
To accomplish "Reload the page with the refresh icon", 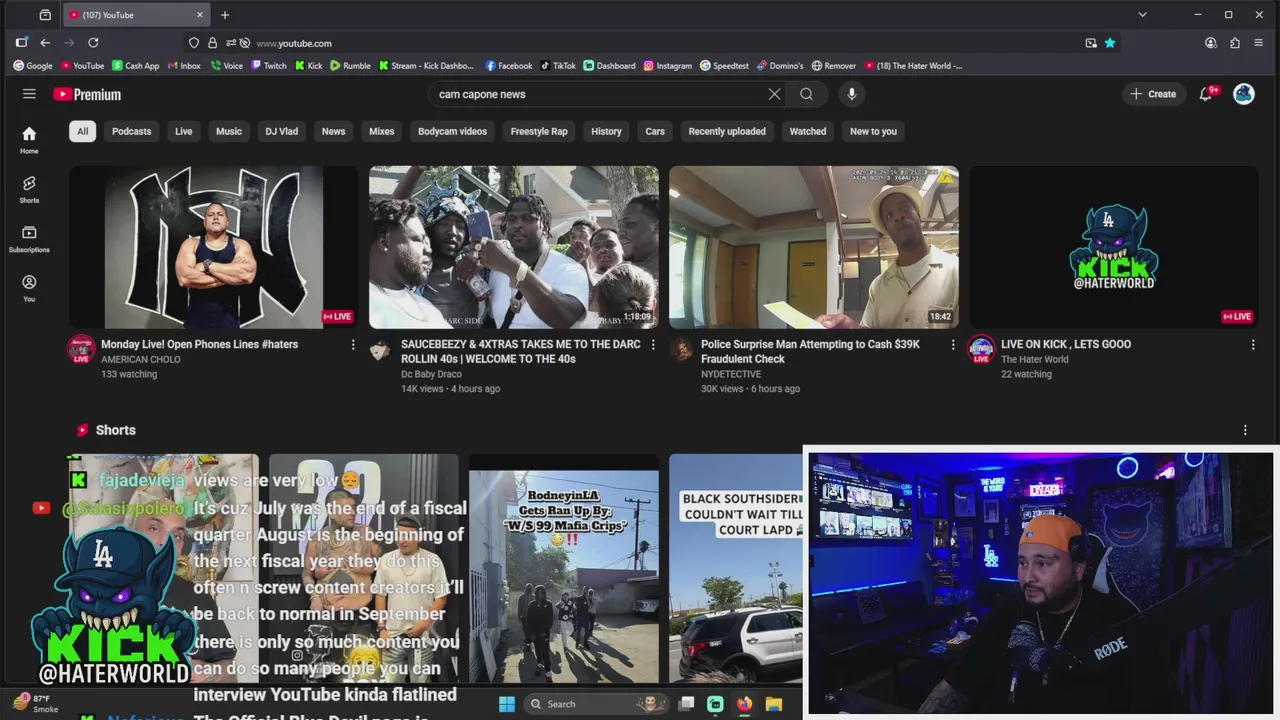I will [93, 43].
